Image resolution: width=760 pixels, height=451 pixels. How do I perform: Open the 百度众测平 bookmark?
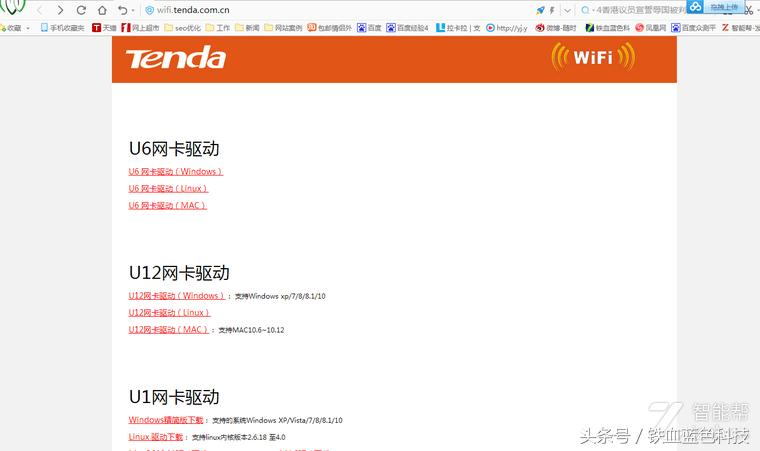click(x=694, y=28)
